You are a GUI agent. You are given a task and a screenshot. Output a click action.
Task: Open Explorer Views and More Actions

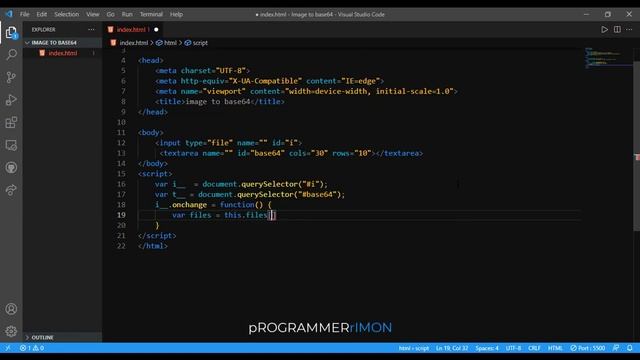point(91,29)
